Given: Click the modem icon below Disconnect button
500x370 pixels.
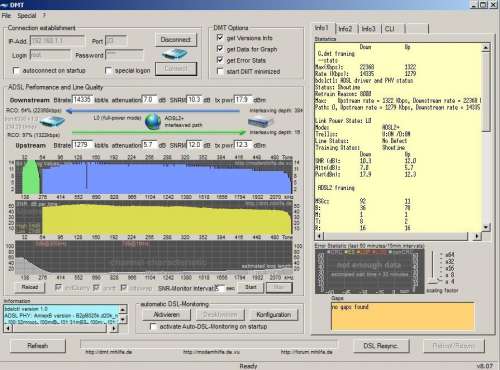Looking at the screenshot, I should tap(175, 54).
